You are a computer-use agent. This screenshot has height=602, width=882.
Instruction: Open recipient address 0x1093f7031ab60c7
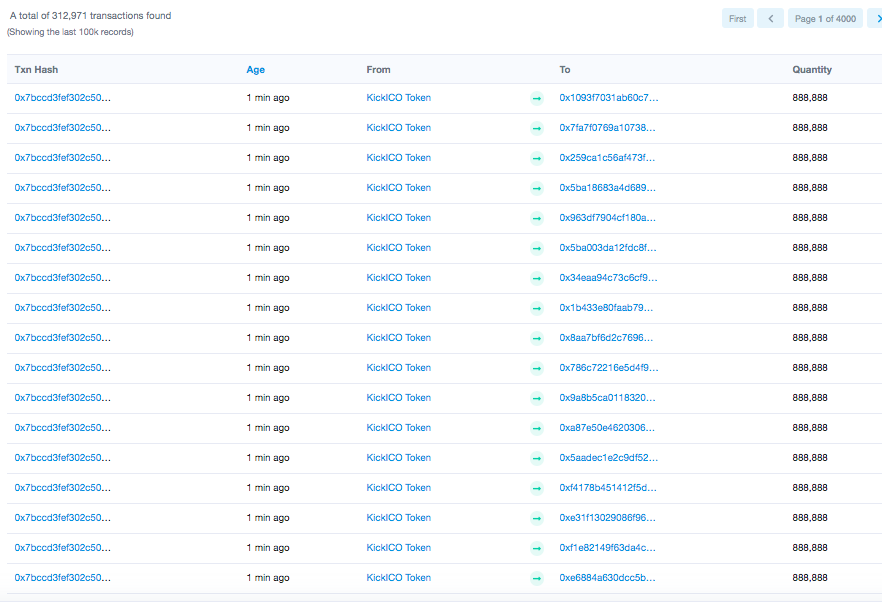[x=609, y=97]
